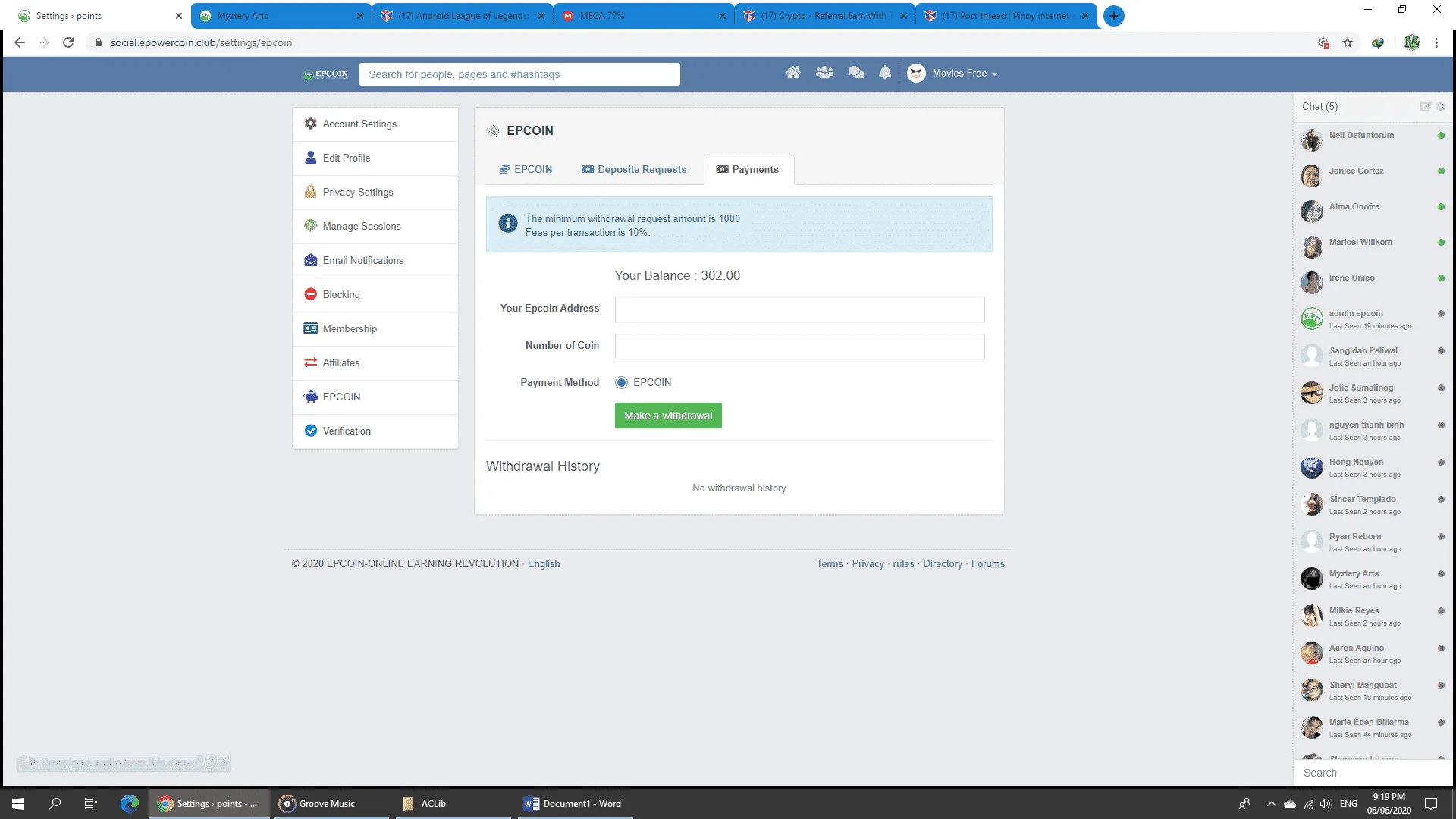Launch Microsoft Edge from the taskbar

130,804
